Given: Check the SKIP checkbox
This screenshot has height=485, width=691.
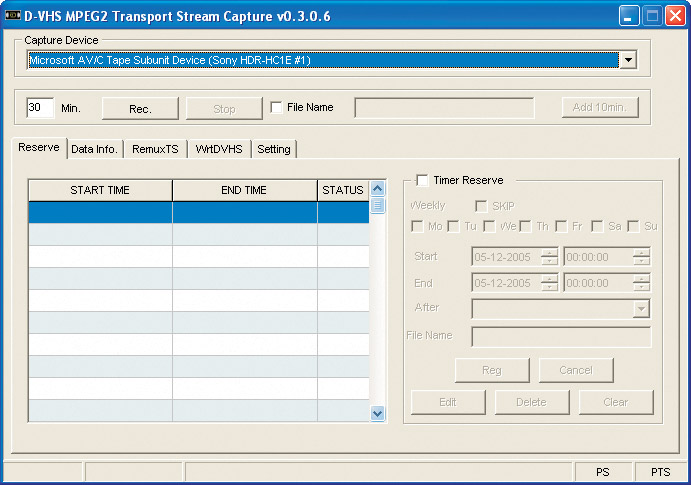Looking at the screenshot, I should [x=481, y=206].
